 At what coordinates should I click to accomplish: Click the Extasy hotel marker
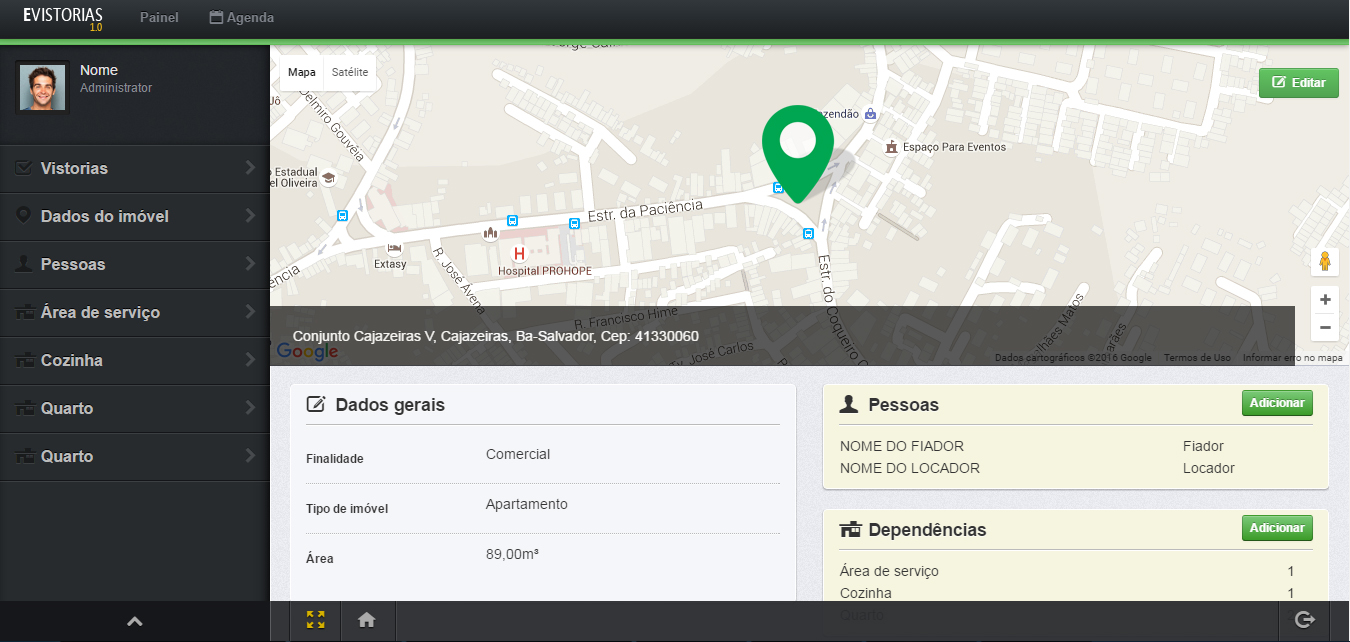[x=394, y=247]
